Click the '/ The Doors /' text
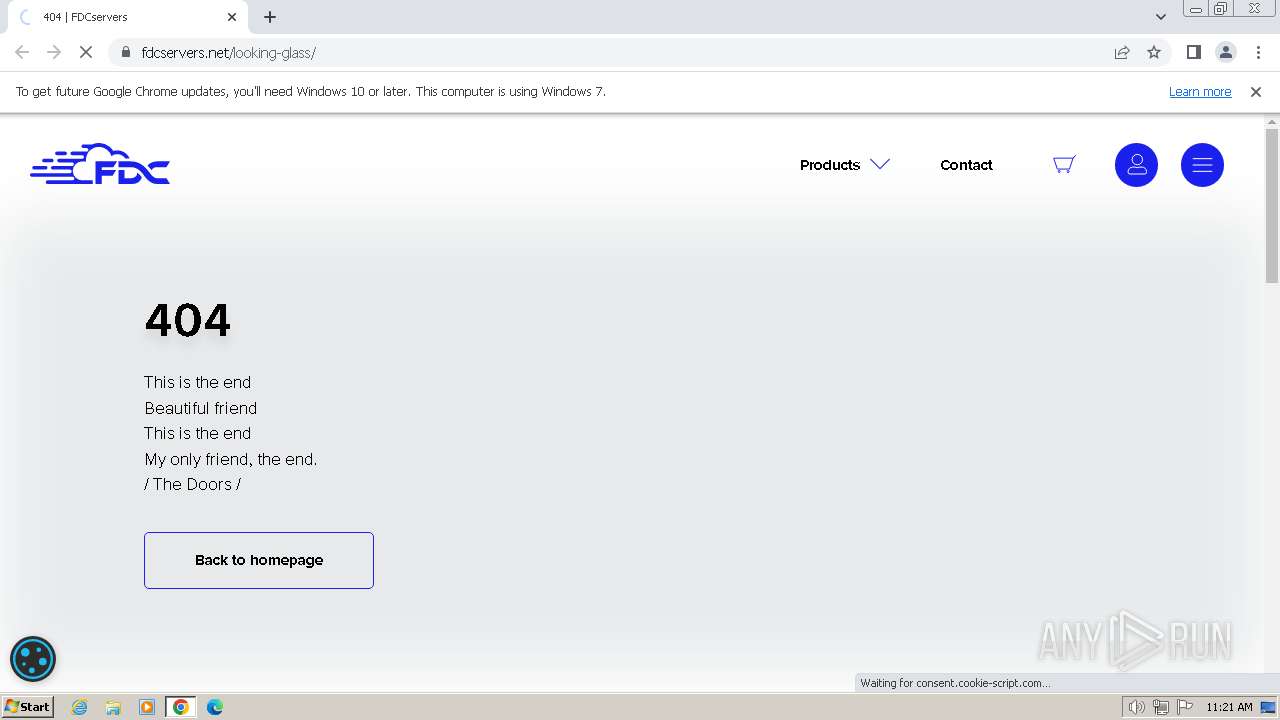This screenshot has width=1280, height=720. pos(192,484)
